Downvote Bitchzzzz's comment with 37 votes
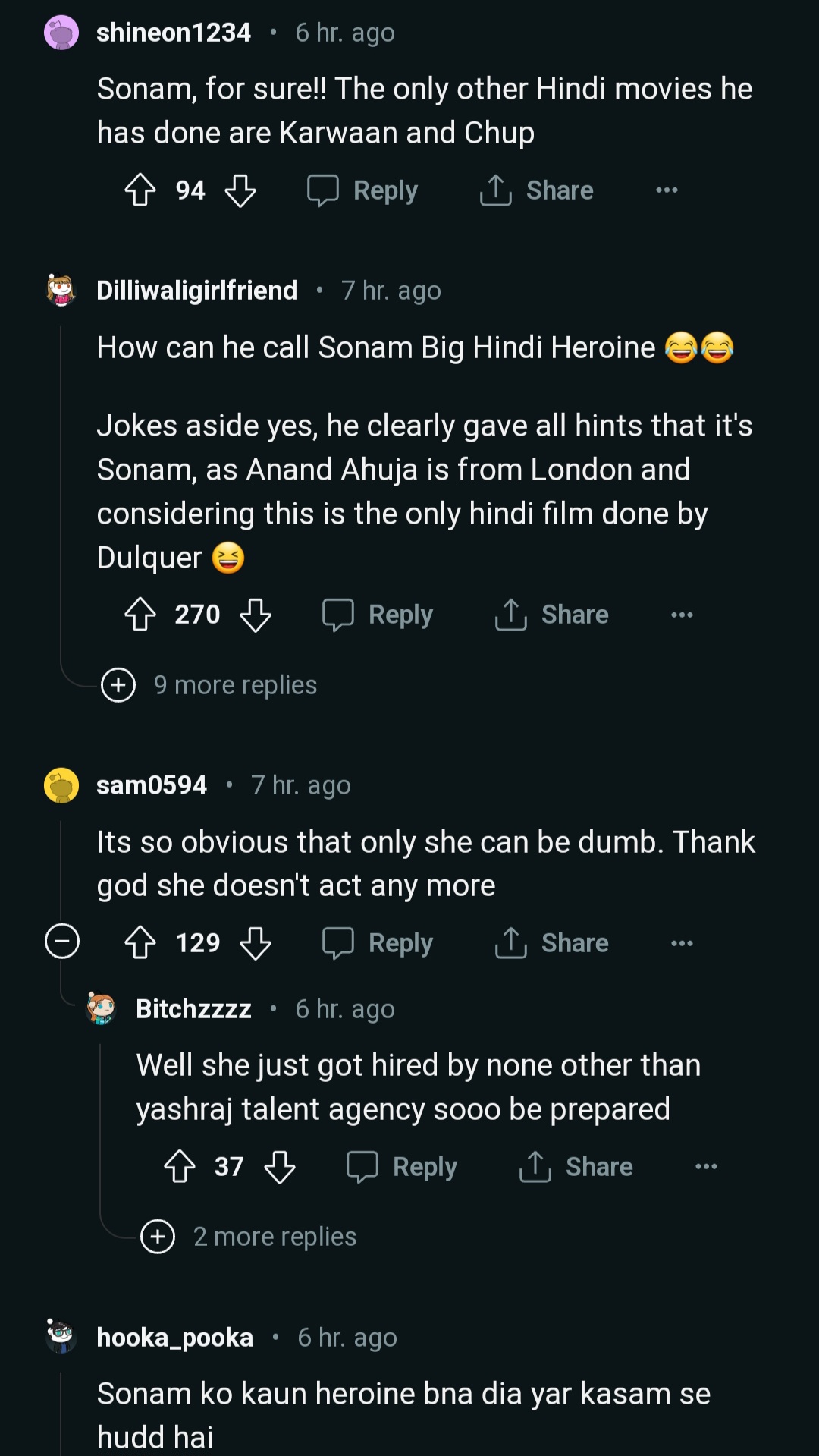 (x=280, y=1167)
